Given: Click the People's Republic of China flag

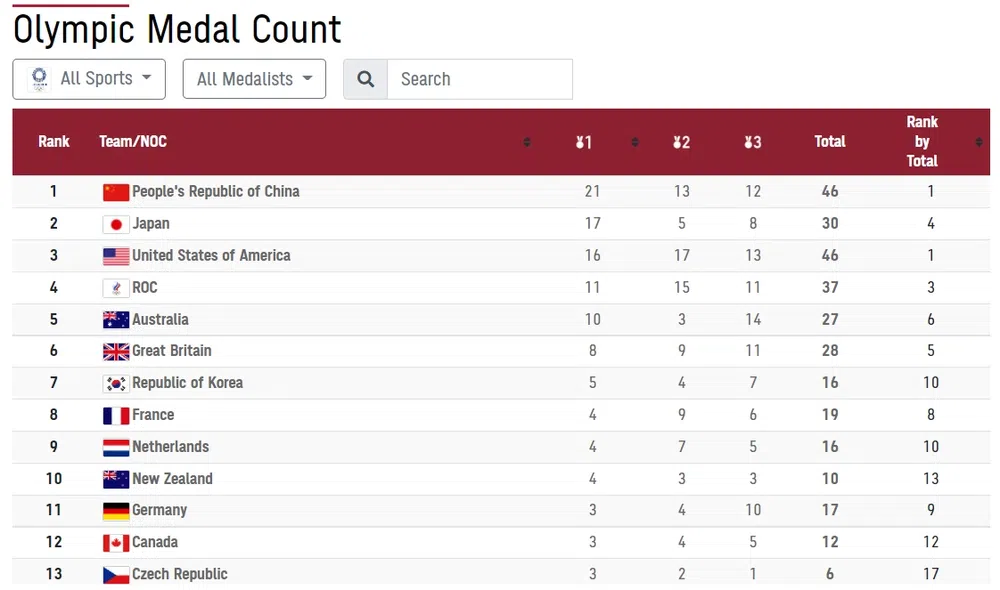Looking at the screenshot, I should pyautogui.click(x=116, y=192).
